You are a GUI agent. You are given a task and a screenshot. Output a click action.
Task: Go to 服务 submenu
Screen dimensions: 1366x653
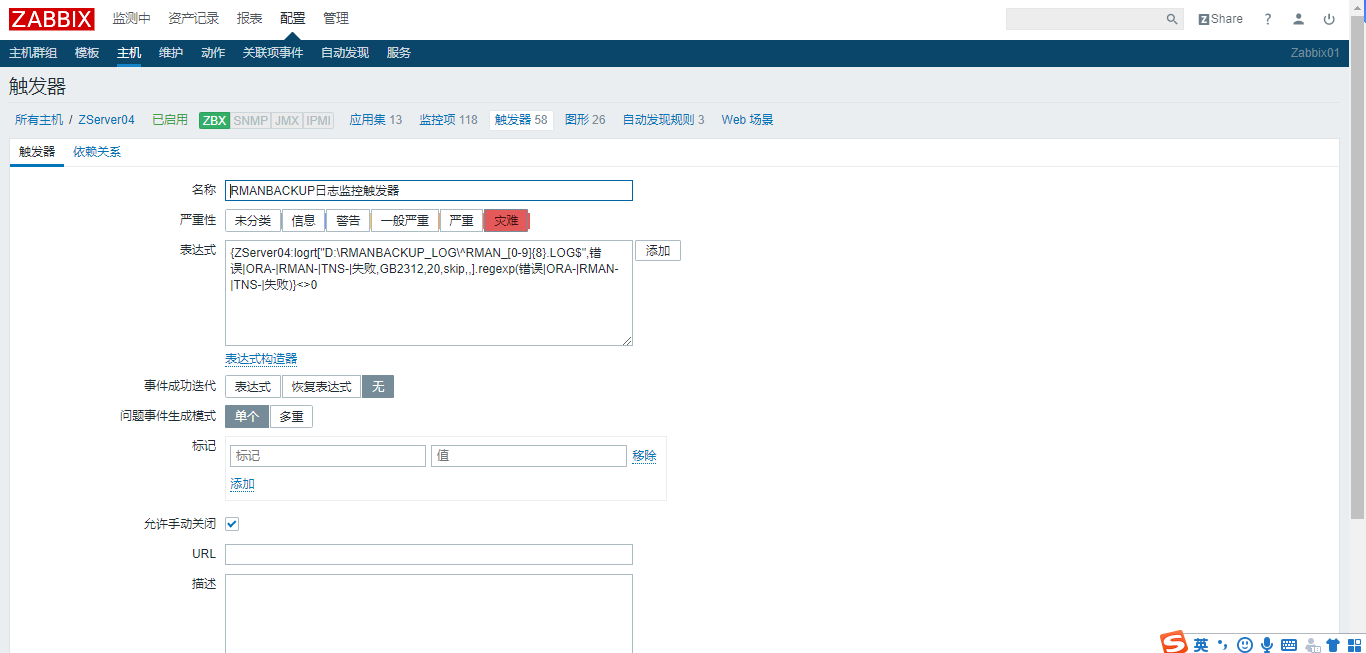click(399, 53)
